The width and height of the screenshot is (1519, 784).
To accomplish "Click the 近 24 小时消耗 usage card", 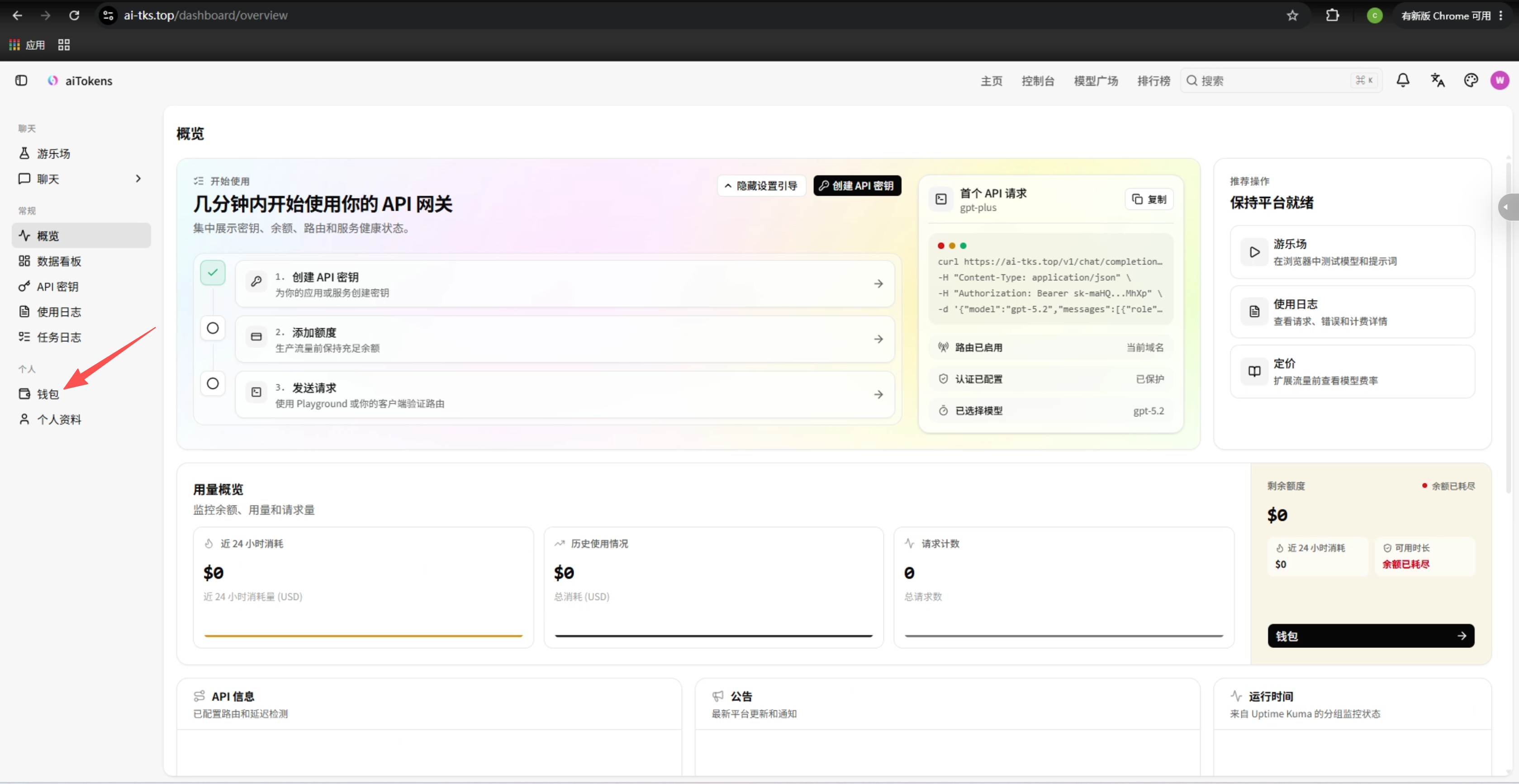I will (x=363, y=587).
